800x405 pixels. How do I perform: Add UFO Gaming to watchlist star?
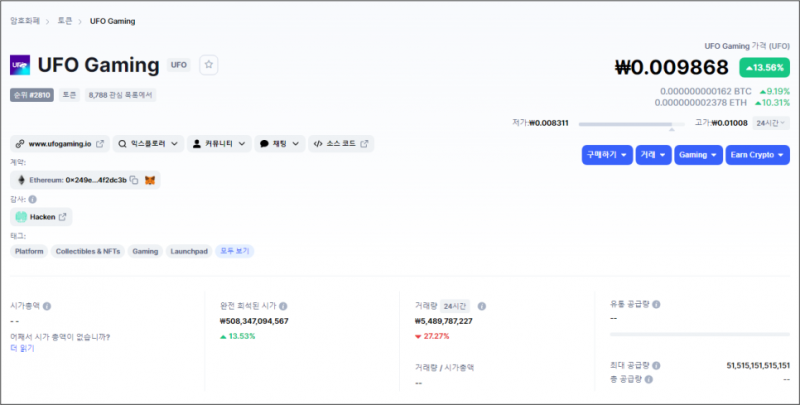click(x=209, y=65)
